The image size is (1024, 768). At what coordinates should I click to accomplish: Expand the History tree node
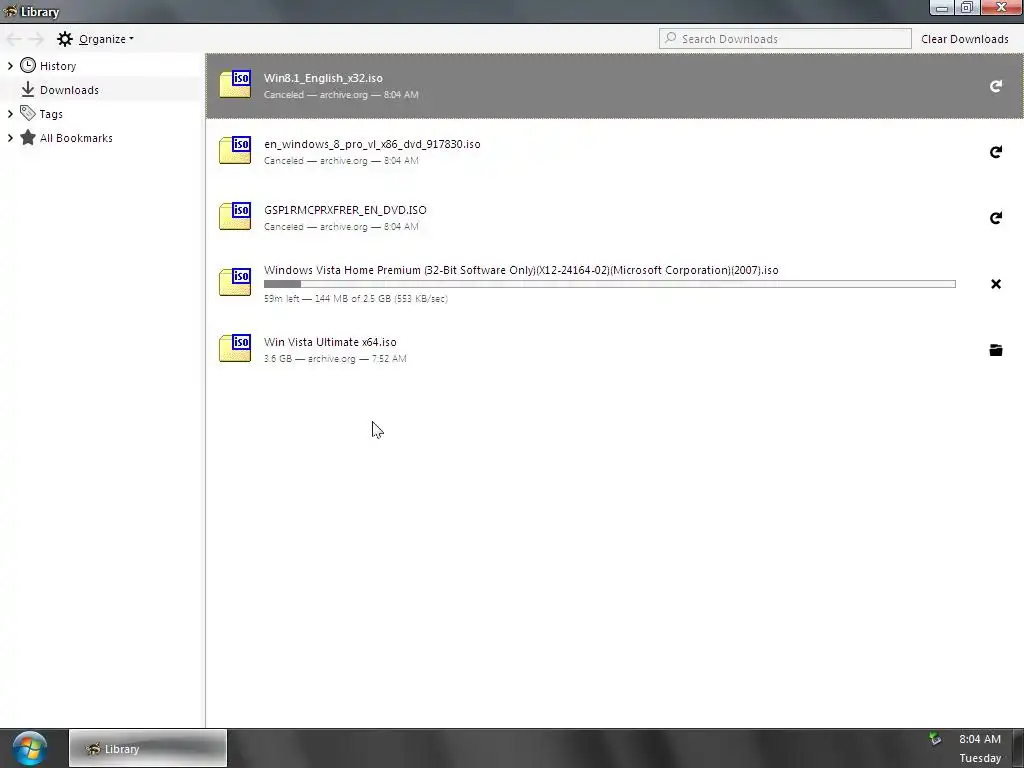[10, 65]
